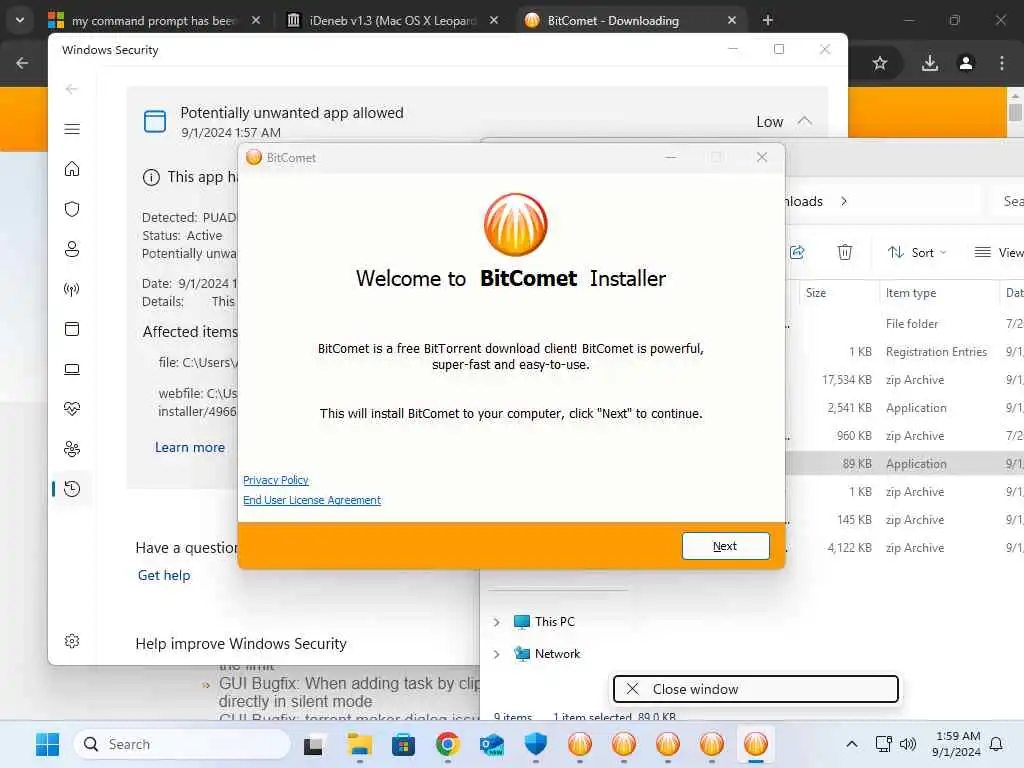Screen dimensions: 1024x768
Task: Open Protection history clock icon
Action: pyautogui.click(x=72, y=488)
